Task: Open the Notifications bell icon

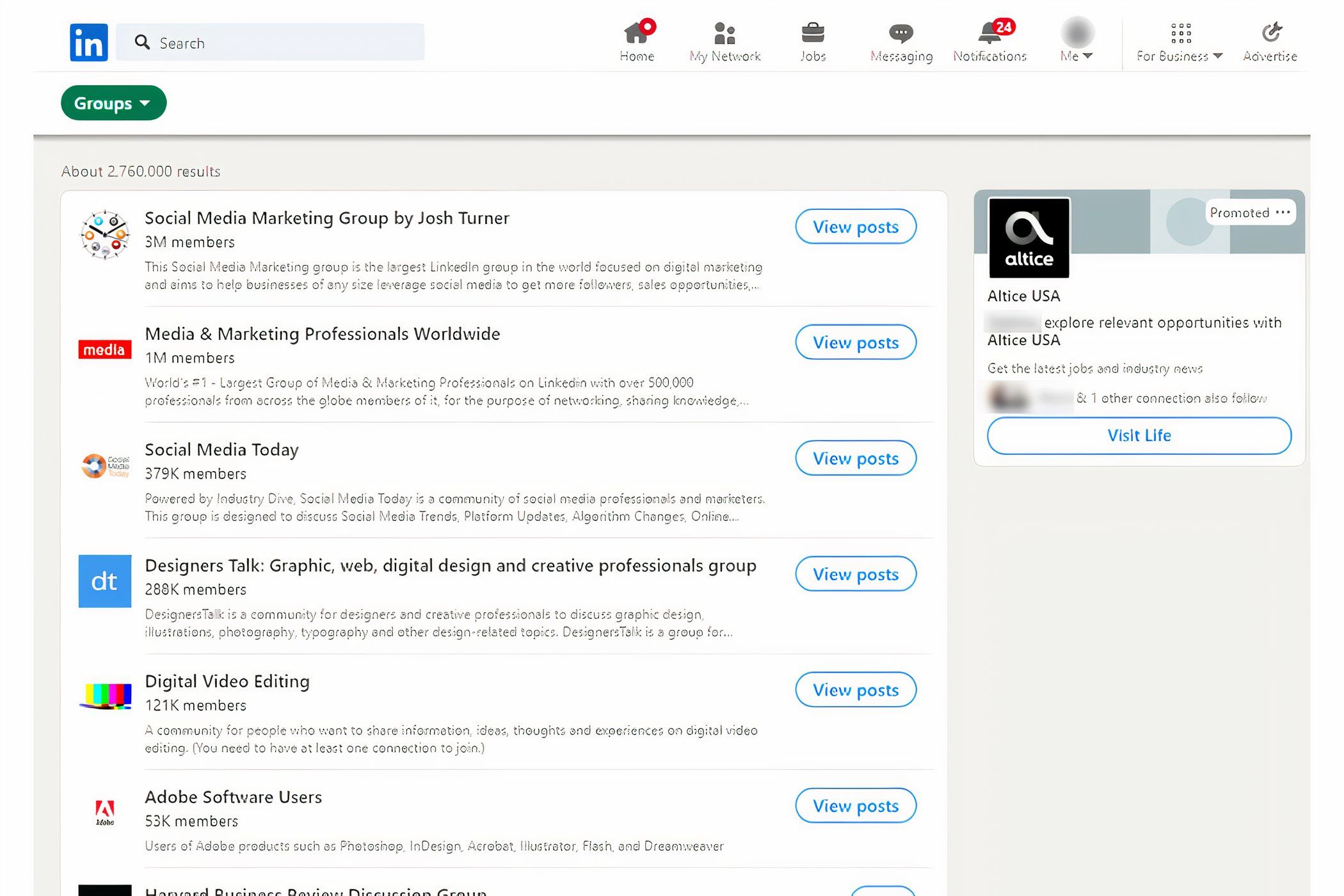Action: click(x=989, y=32)
